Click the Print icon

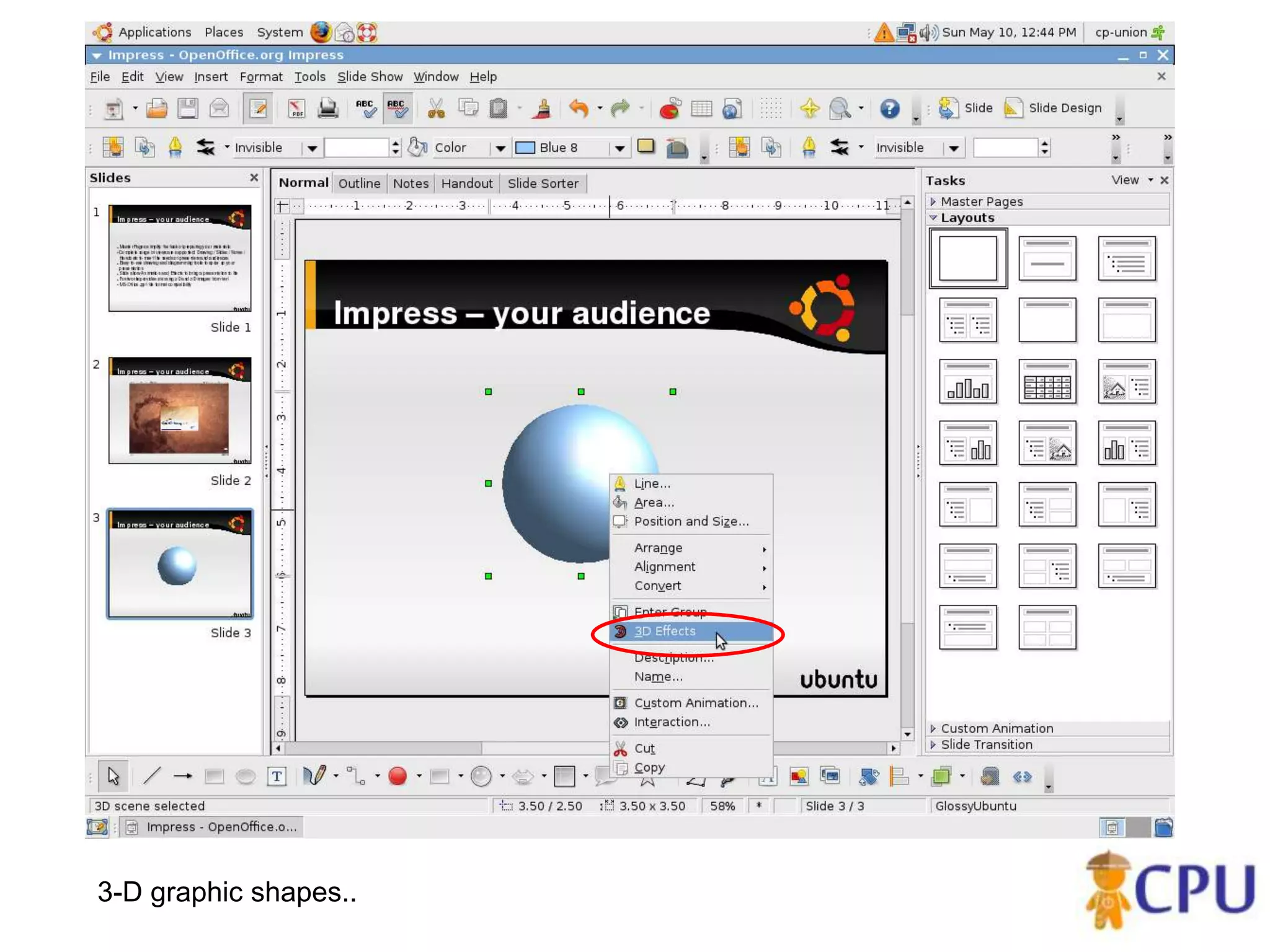click(x=327, y=108)
